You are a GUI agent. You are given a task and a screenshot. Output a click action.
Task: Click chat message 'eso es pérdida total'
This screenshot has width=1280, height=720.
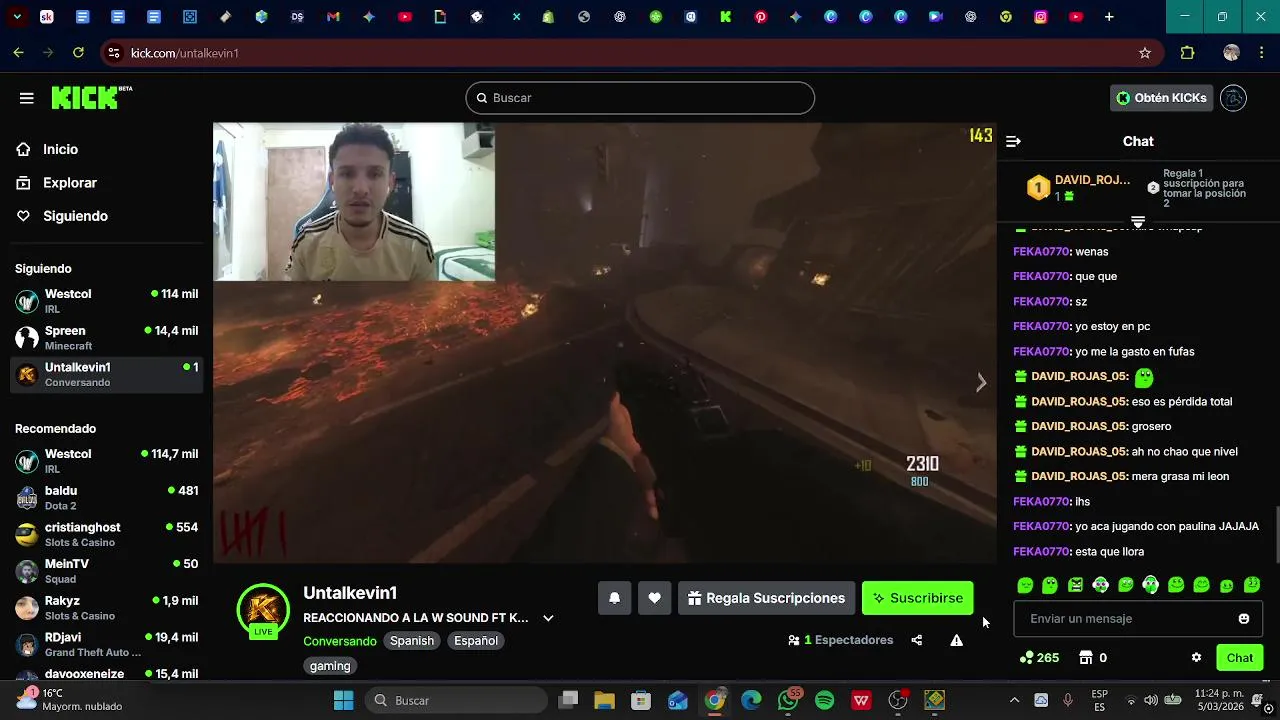click(x=1181, y=402)
